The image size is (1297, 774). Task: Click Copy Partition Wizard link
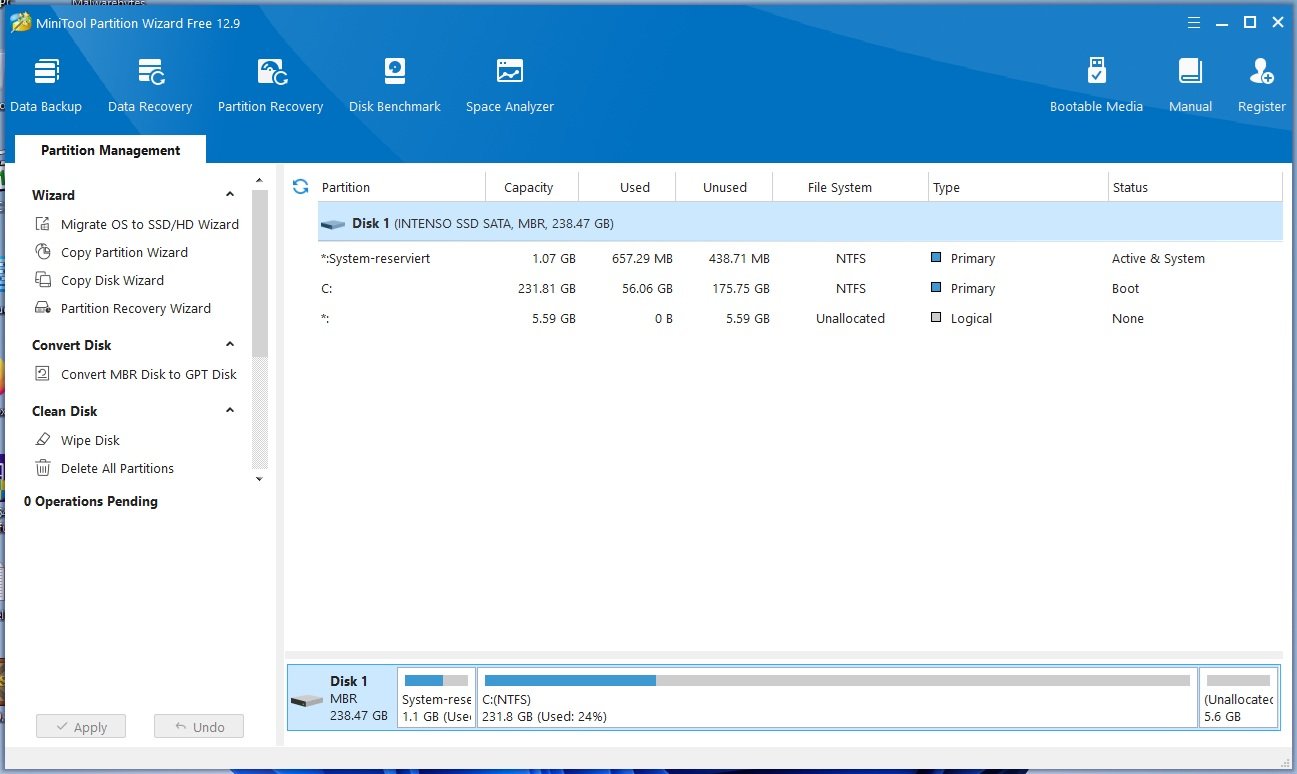coord(124,252)
